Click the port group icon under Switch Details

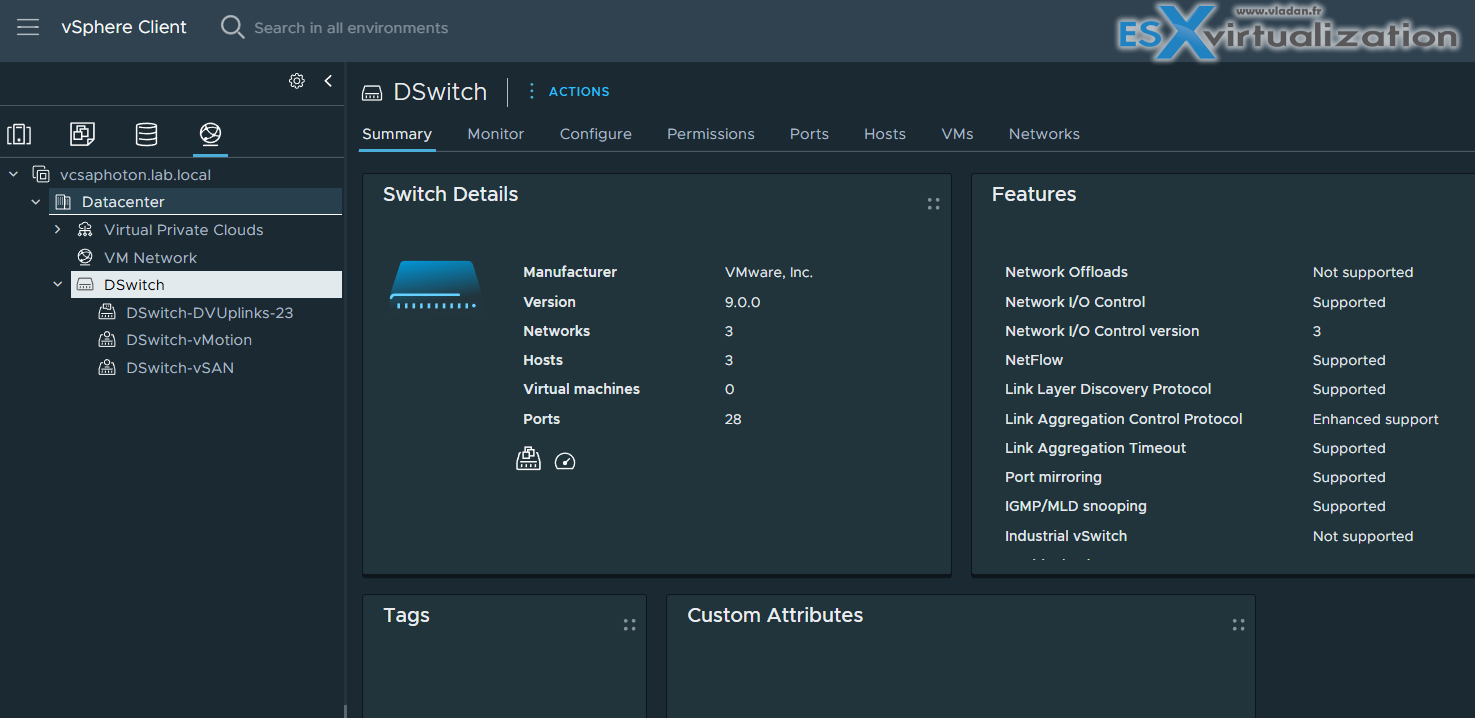[x=528, y=459]
